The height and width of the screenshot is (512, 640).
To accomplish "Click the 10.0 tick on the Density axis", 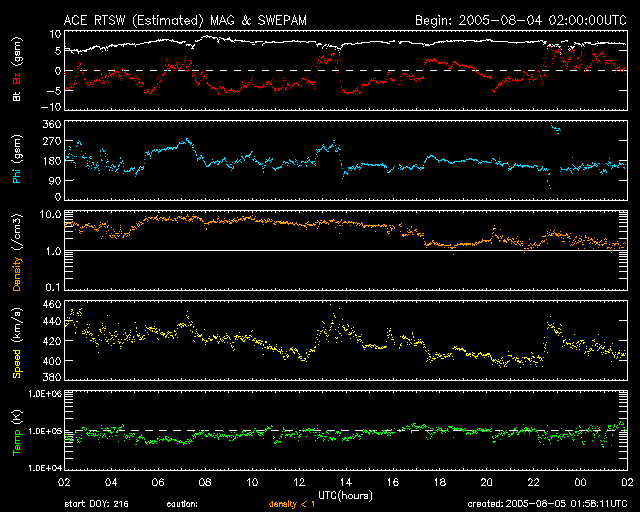I will click(x=50, y=214).
